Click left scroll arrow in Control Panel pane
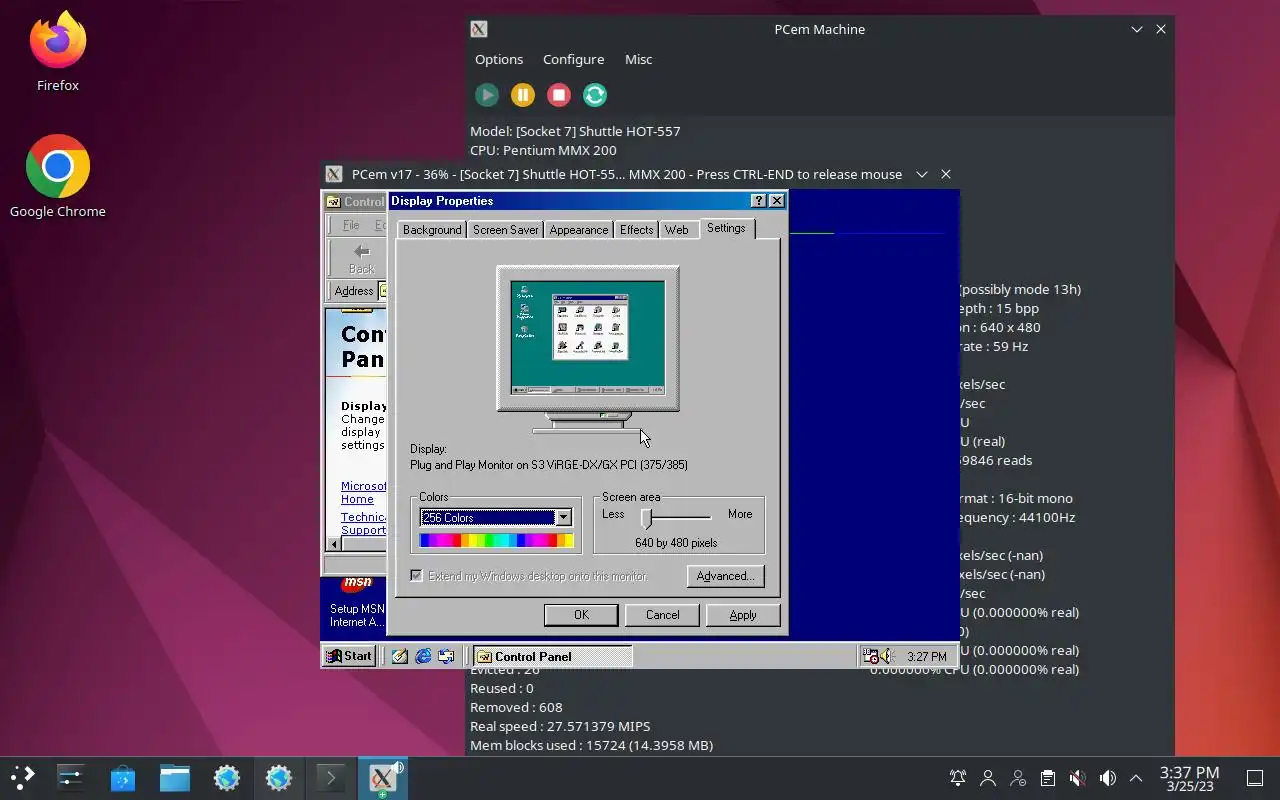Screen dimensions: 1280x800 pyautogui.click(x=332, y=543)
